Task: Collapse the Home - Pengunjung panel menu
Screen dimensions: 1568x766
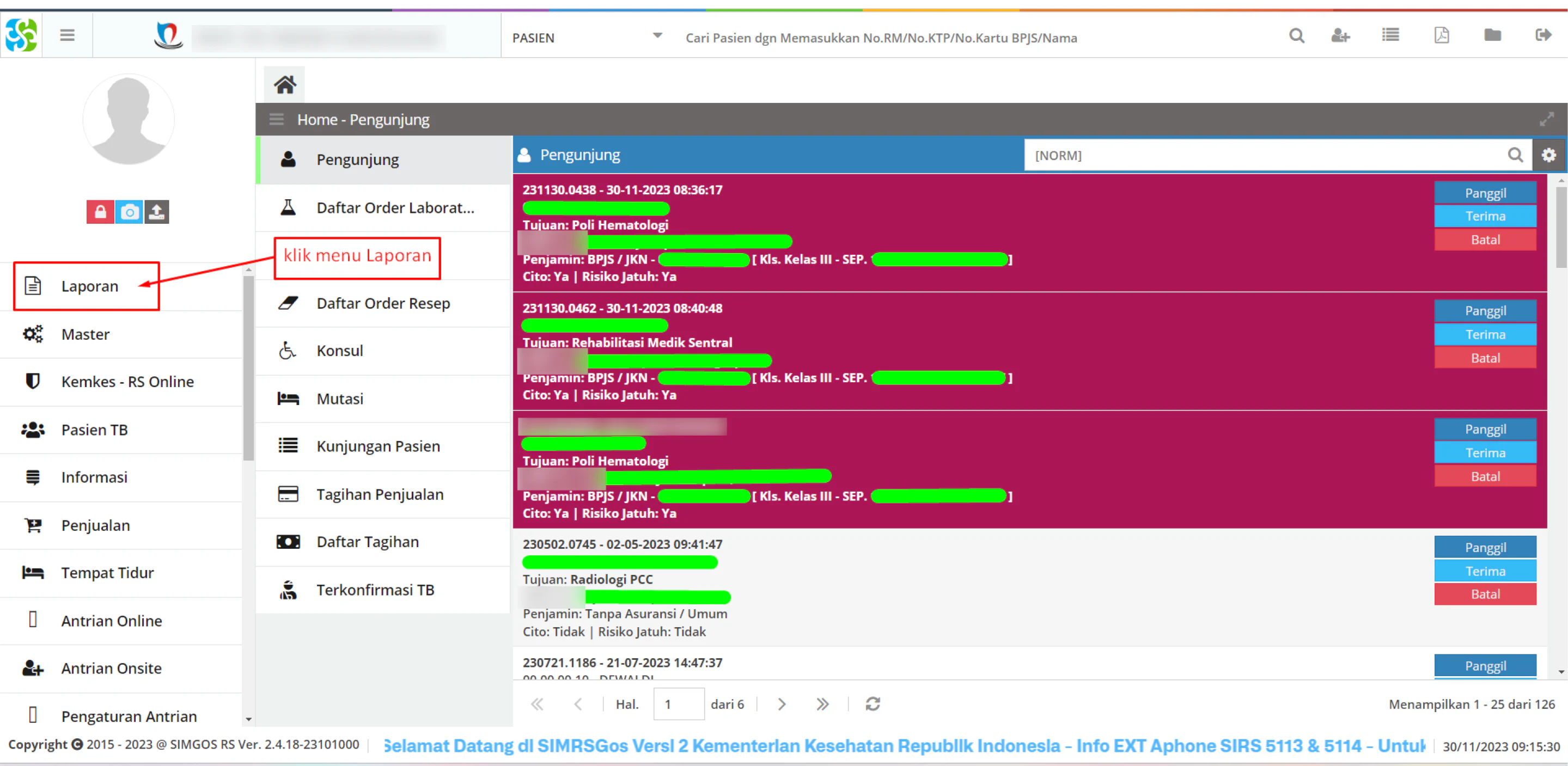Action: [x=276, y=119]
